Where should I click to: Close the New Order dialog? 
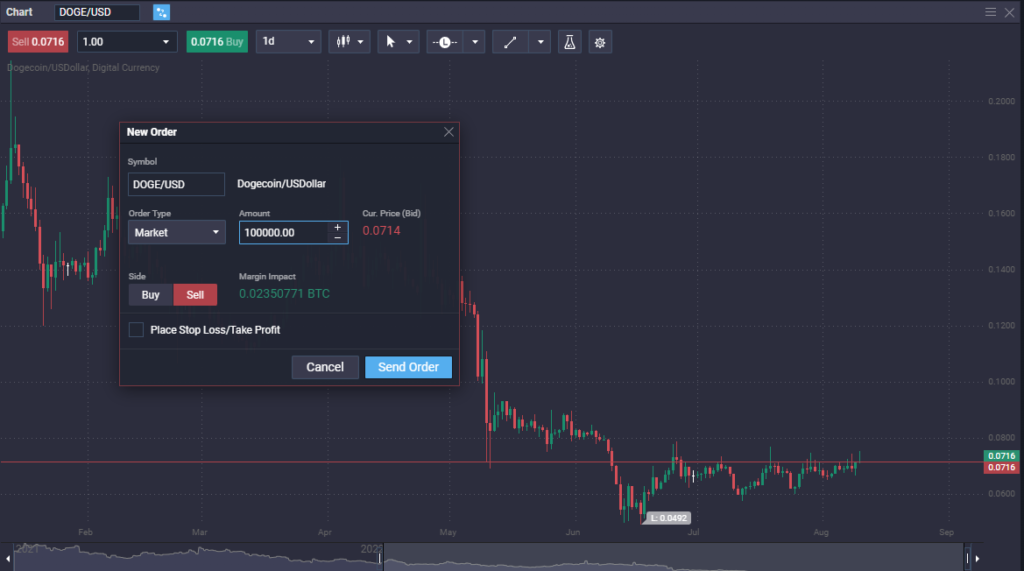pyautogui.click(x=449, y=132)
